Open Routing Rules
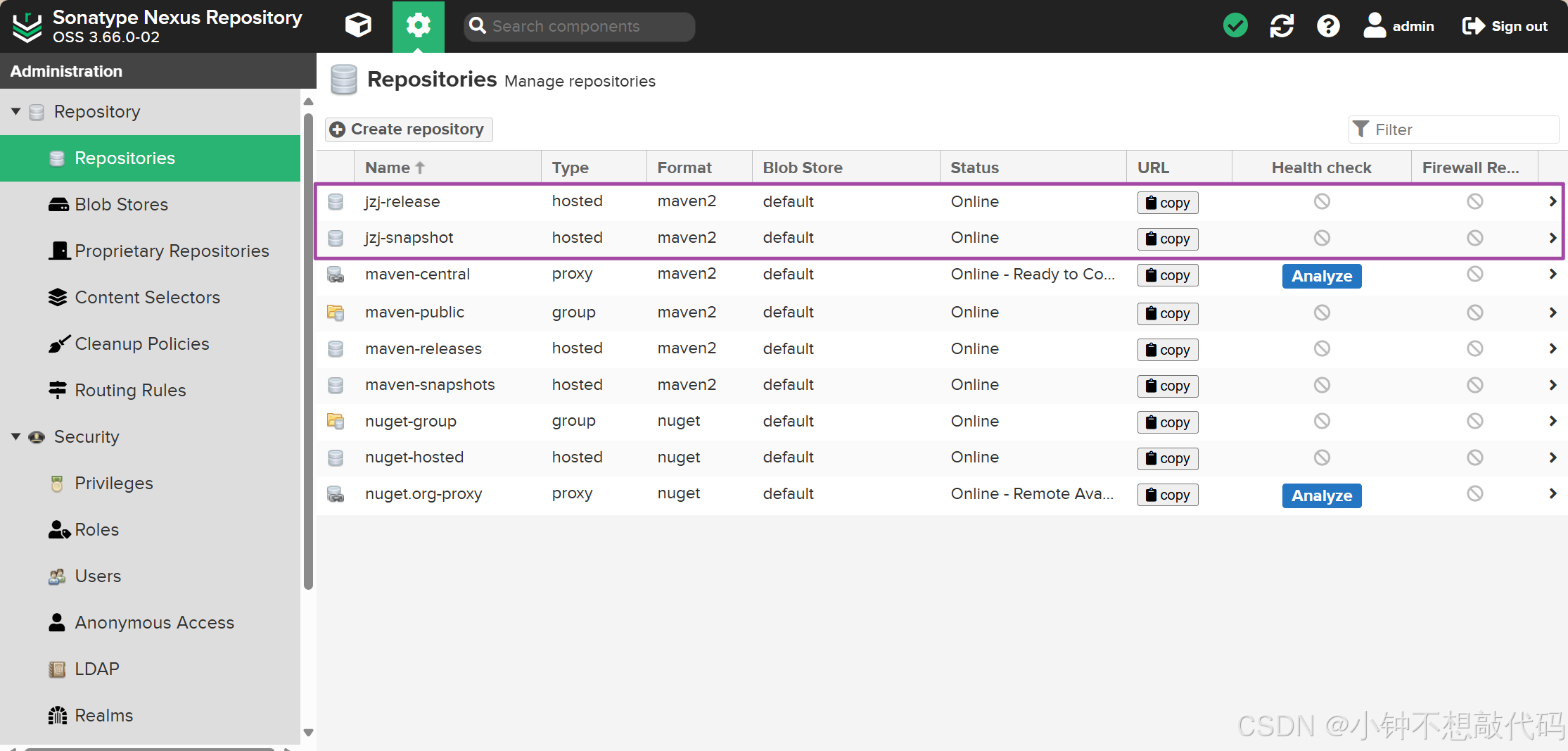Image resolution: width=1568 pixels, height=751 pixels. pos(151,391)
